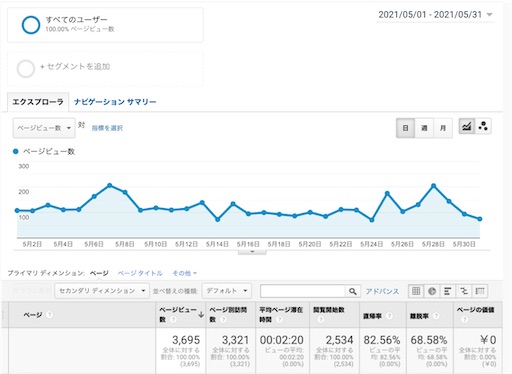This screenshot has width=512, height=374.
Task: Open the ページビュー数 metric dropdown
Action: [44, 128]
